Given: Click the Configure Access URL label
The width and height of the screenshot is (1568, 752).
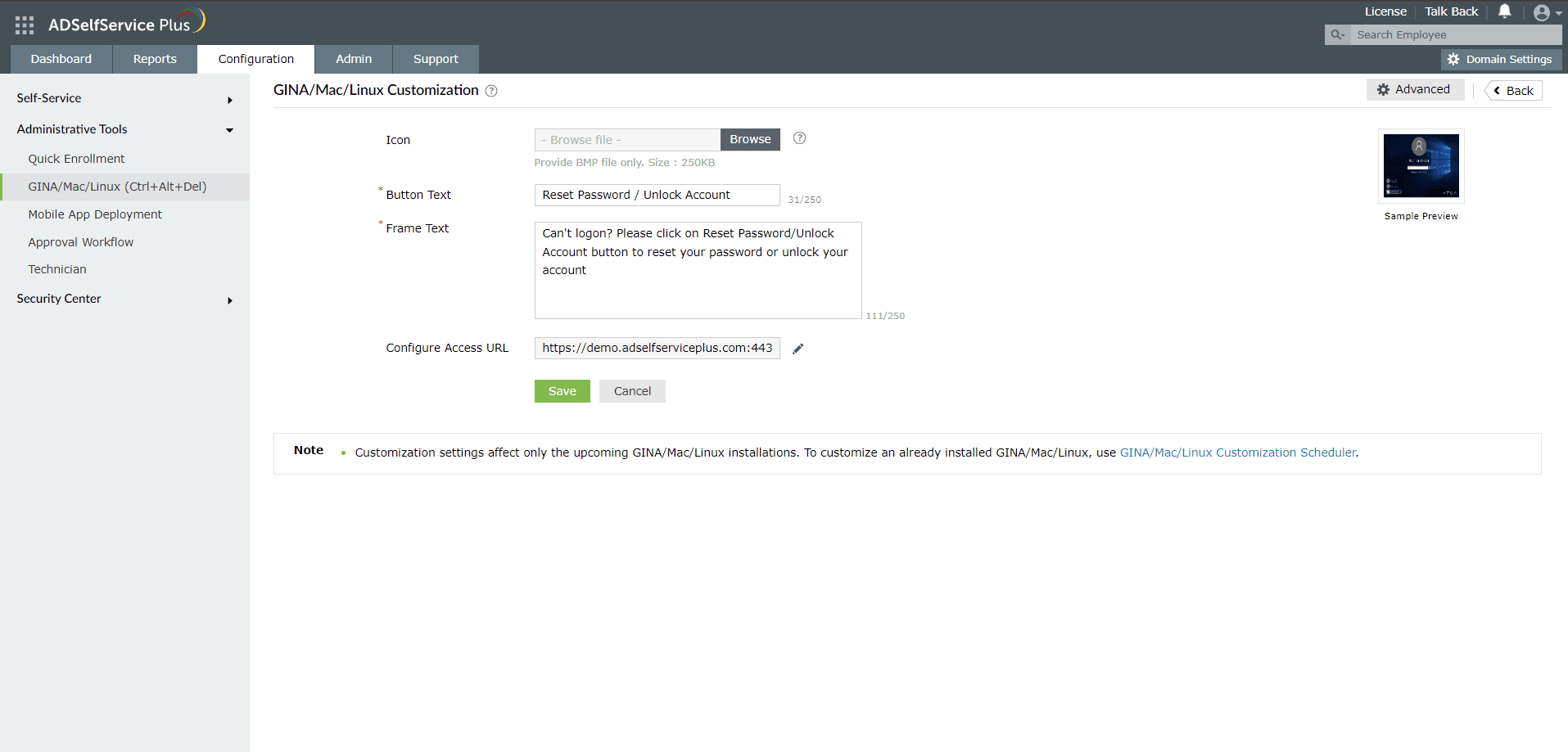Looking at the screenshot, I should pos(447,348).
